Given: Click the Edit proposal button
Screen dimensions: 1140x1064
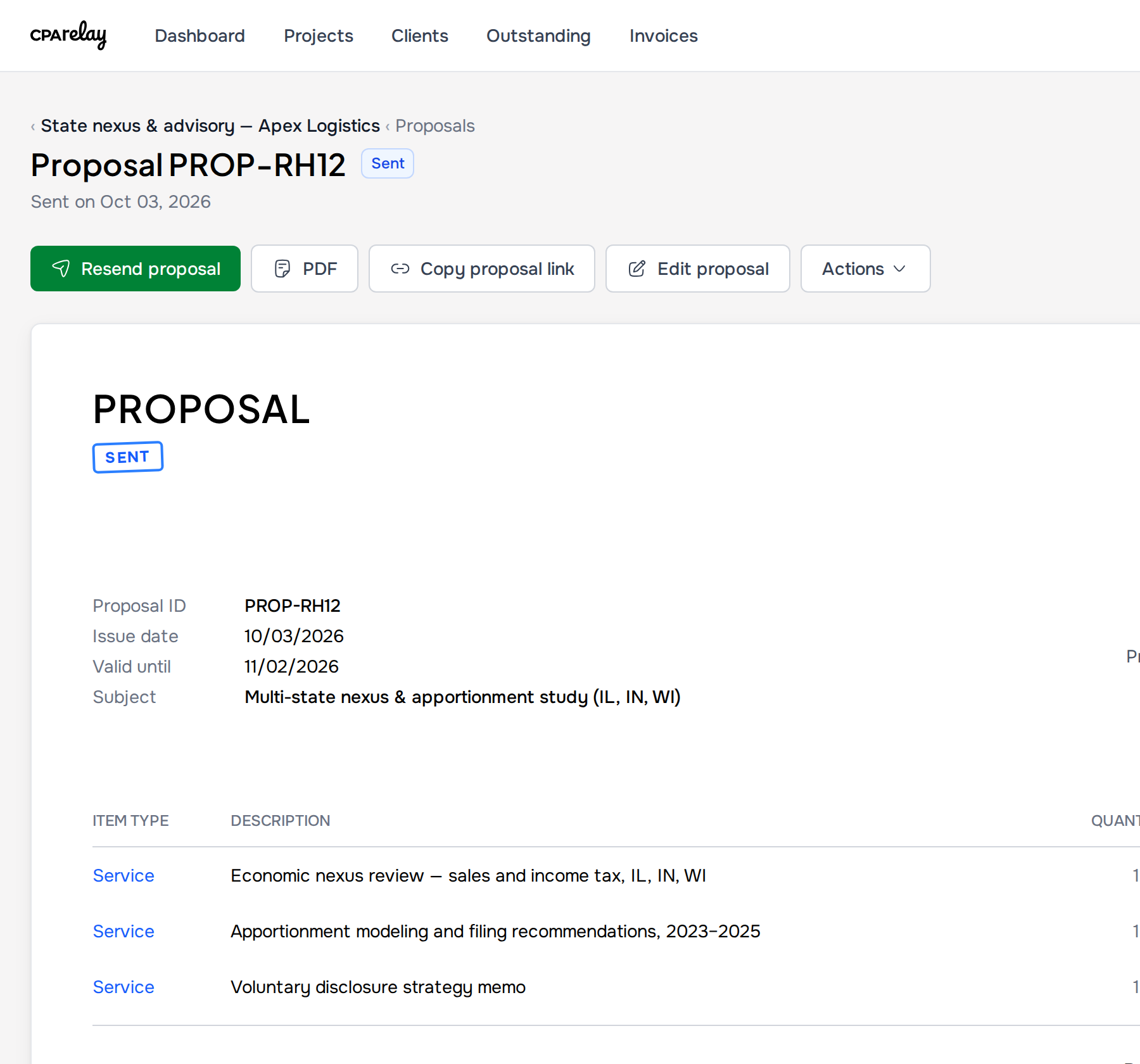Looking at the screenshot, I should click(x=698, y=269).
